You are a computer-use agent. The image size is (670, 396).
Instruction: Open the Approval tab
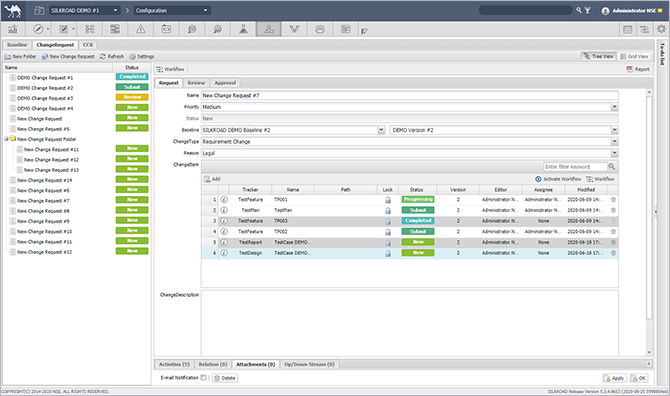click(x=225, y=83)
